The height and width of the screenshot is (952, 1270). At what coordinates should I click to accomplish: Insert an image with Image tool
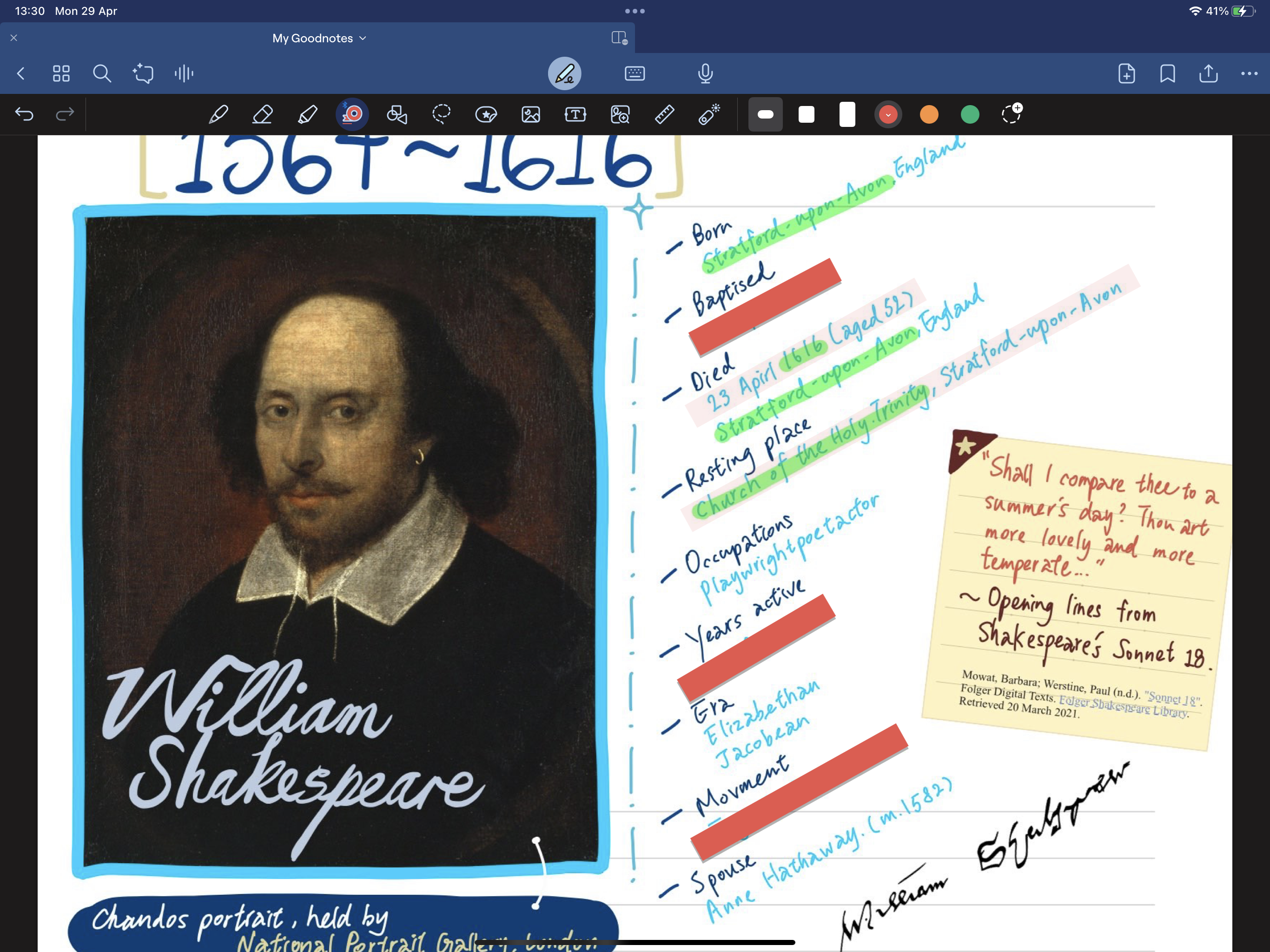pyautogui.click(x=530, y=114)
